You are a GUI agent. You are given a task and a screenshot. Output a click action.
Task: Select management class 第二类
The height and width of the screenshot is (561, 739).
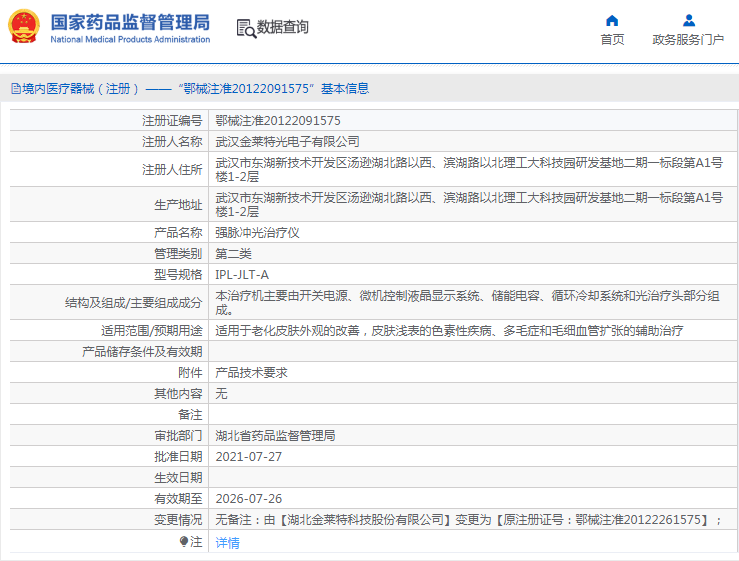tap(233, 254)
